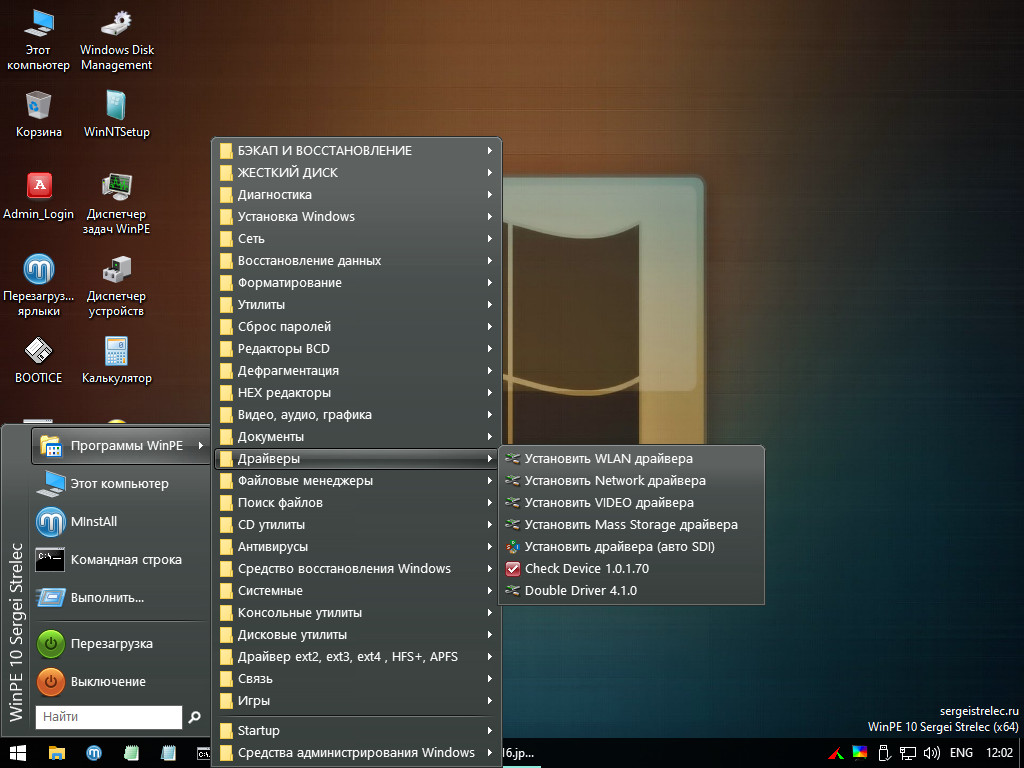This screenshot has height=768, width=1024.
Task: Click the USB device icon in tray
Action: tap(884, 753)
